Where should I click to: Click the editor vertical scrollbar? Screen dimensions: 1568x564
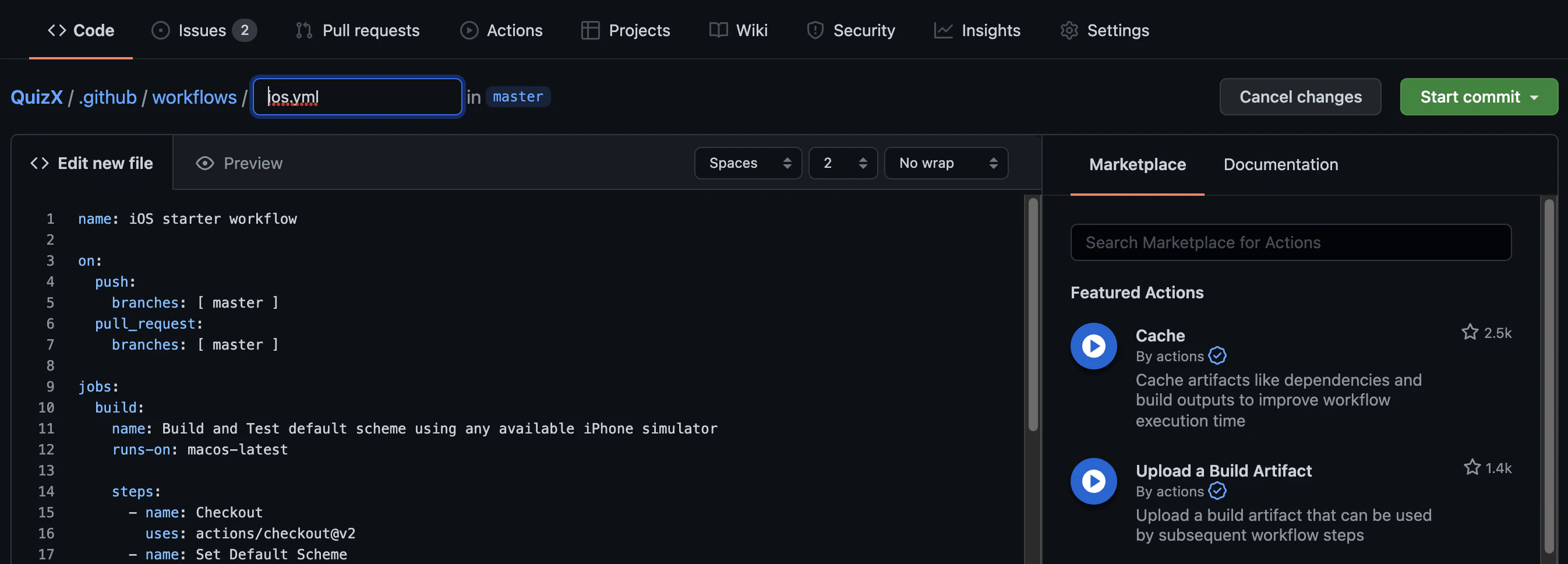1033,315
